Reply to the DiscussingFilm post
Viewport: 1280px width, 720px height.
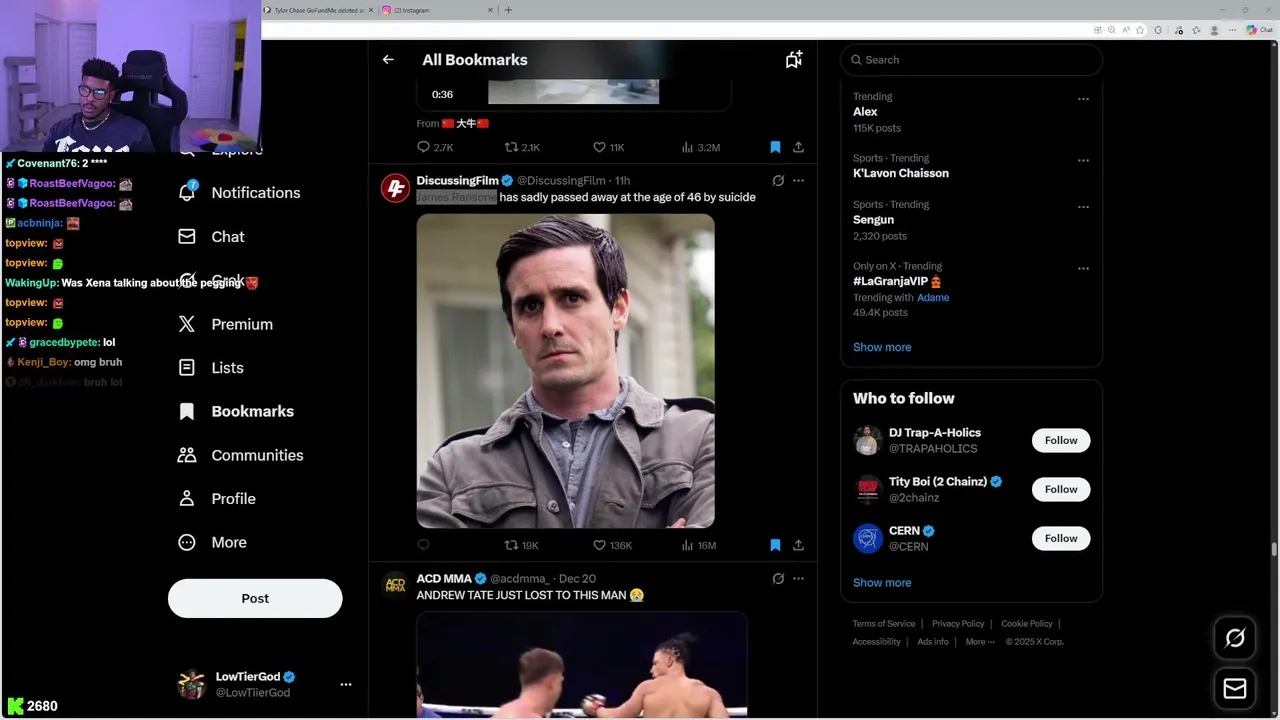pyautogui.click(x=424, y=545)
